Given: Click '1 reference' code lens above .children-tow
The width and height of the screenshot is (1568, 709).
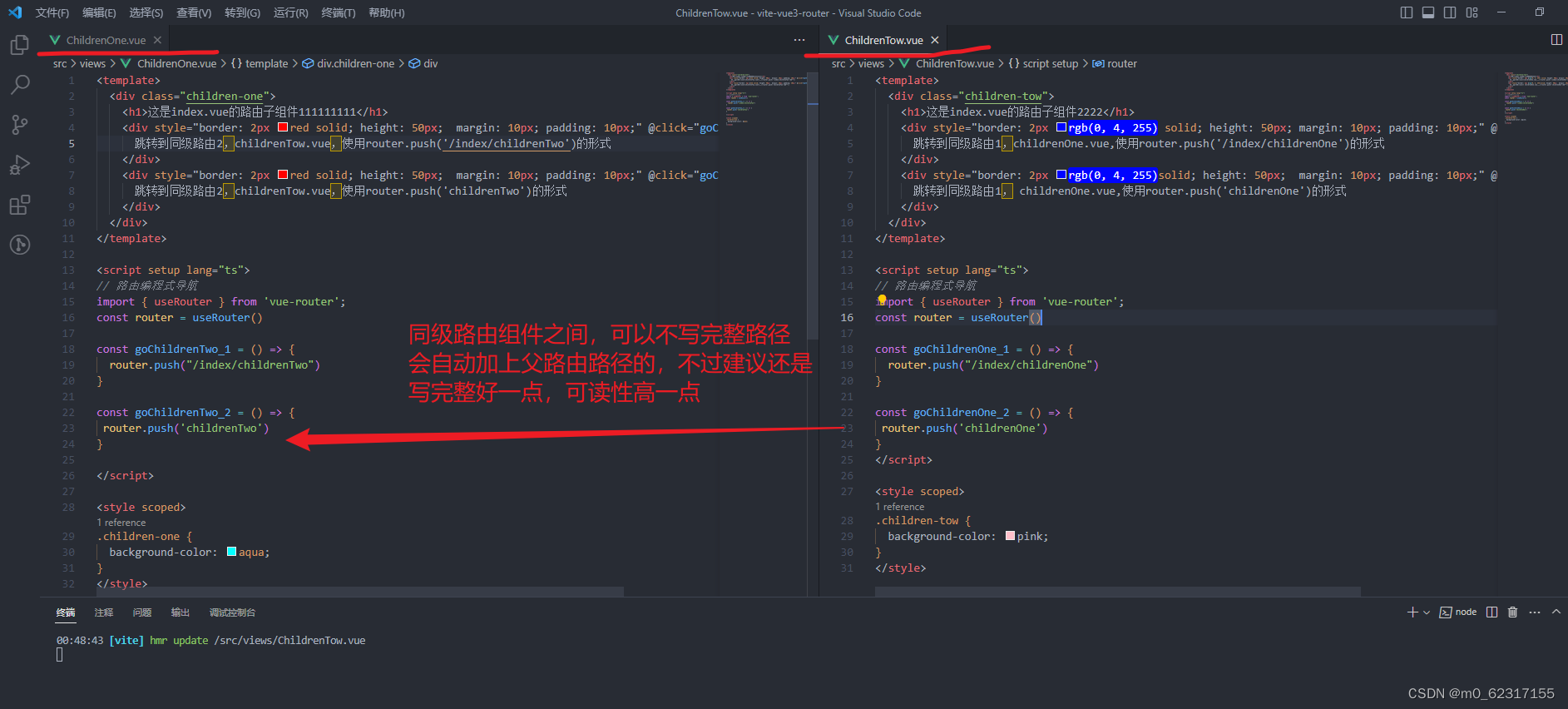Looking at the screenshot, I should tap(900, 507).
